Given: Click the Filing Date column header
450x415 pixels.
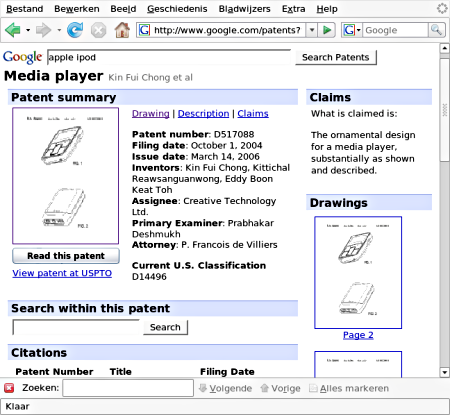Looking at the screenshot, I should click(227, 372).
